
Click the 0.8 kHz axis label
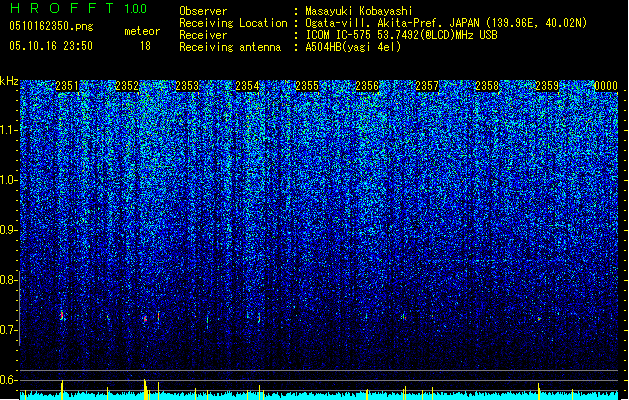8,280
